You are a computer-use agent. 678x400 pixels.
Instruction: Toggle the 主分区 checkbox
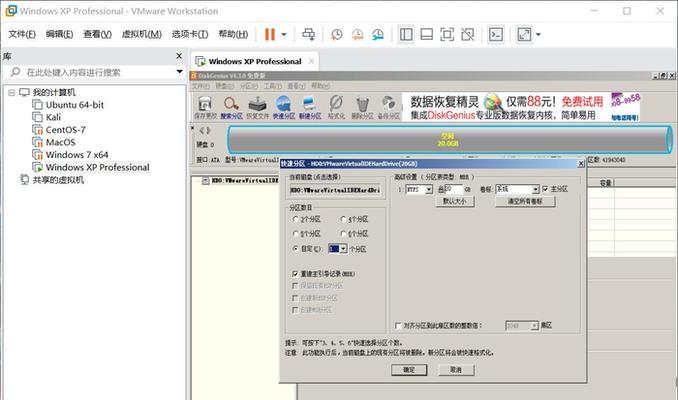point(545,189)
